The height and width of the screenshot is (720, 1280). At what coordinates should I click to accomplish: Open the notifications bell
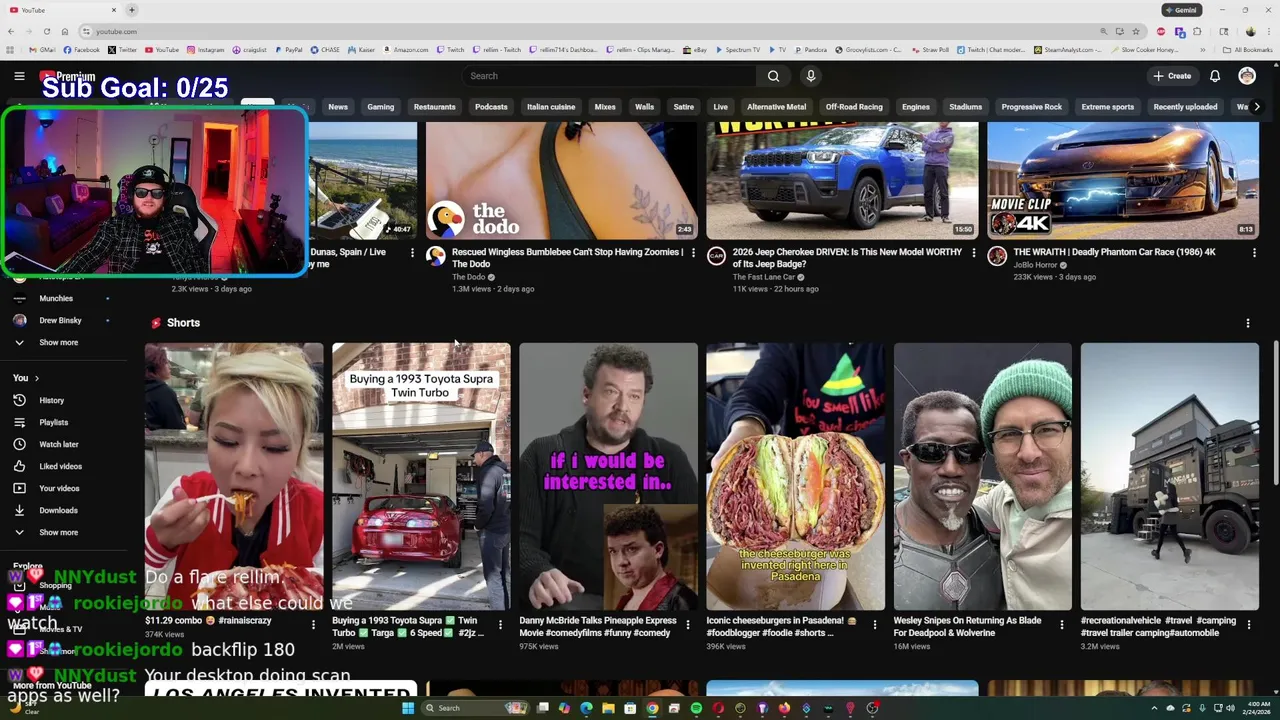1215,76
